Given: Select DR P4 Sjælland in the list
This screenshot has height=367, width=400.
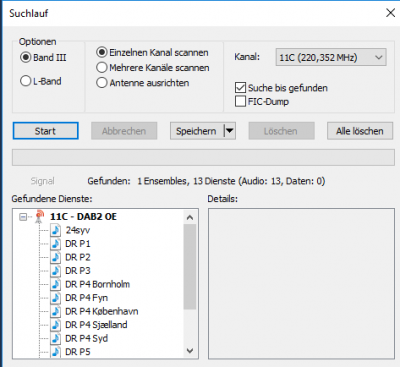Looking at the screenshot, I should click(x=96, y=325).
